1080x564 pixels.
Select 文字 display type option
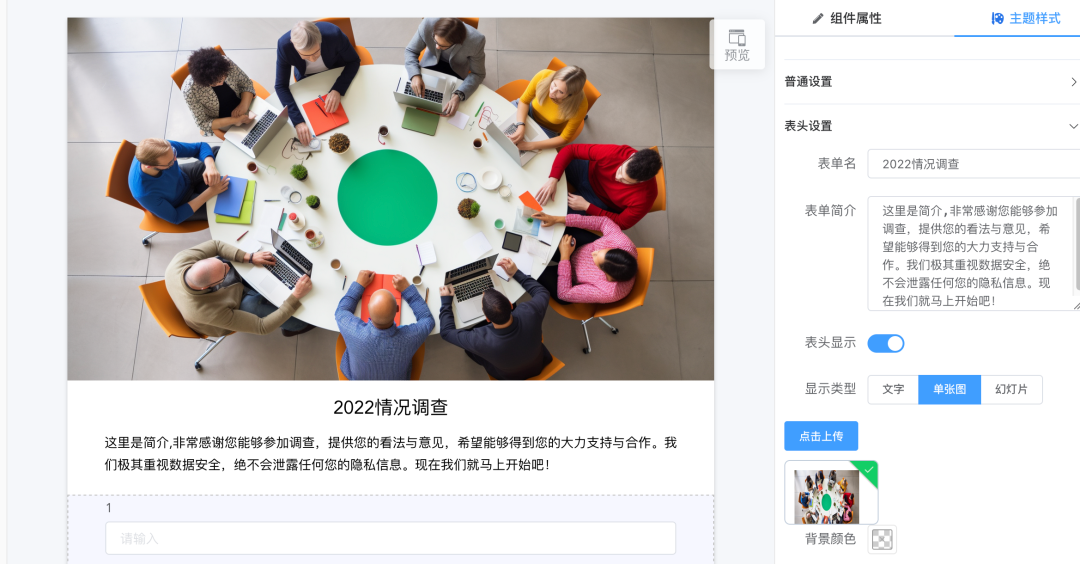click(x=893, y=390)
